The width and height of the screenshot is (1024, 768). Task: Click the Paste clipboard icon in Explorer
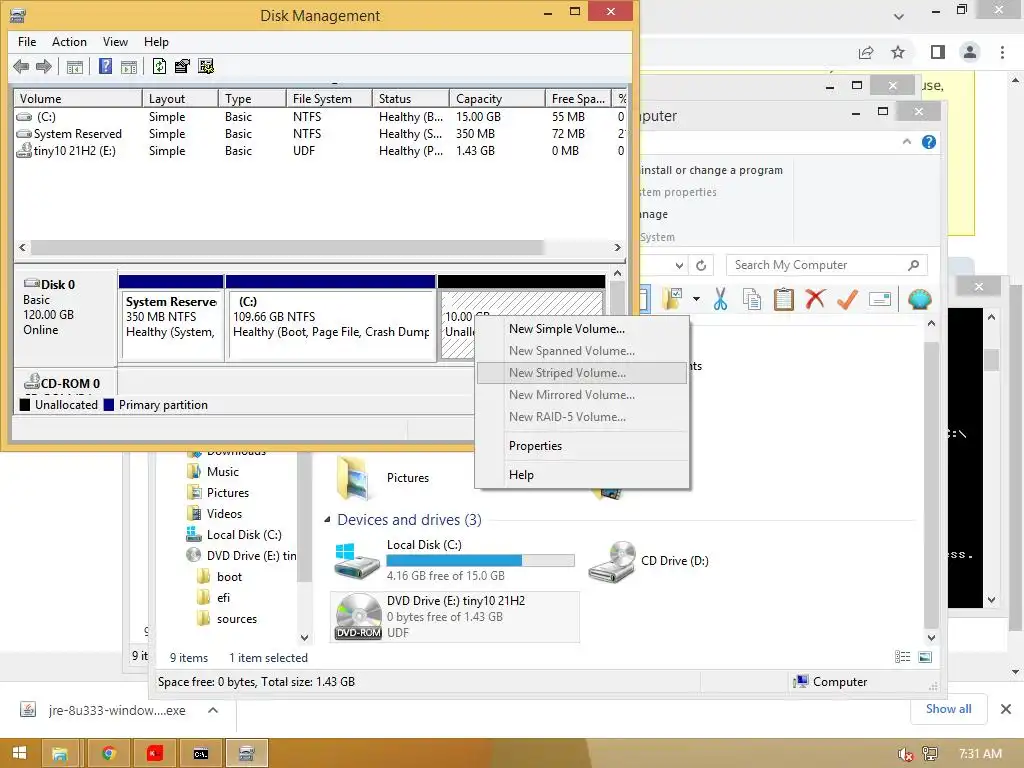783,299
